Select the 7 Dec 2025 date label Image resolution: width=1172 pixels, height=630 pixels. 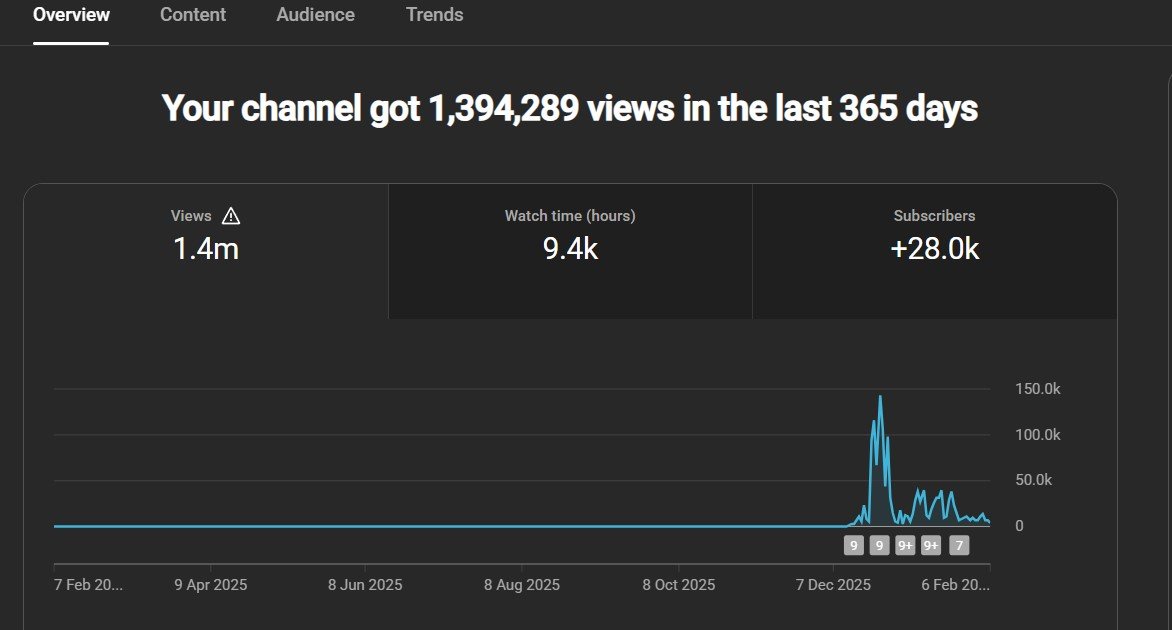tap(832, 585)
